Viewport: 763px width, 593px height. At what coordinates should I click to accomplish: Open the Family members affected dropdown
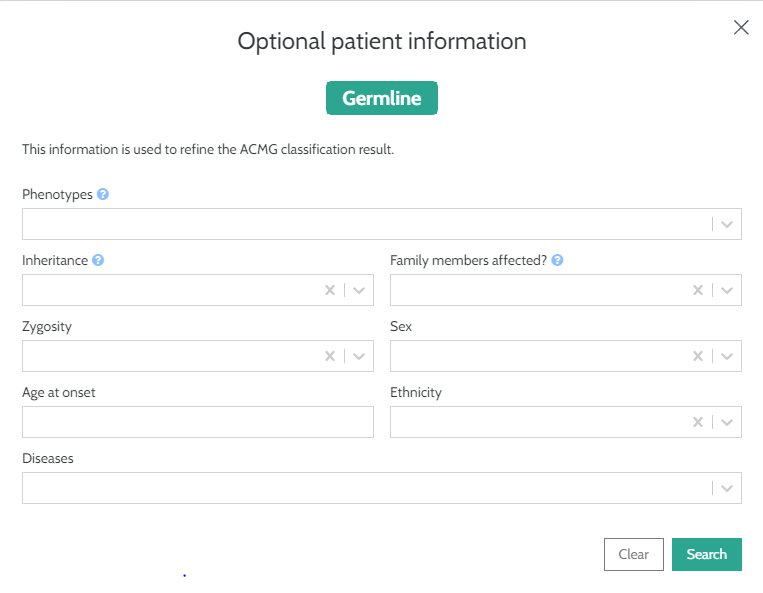[x=727, y=290]
